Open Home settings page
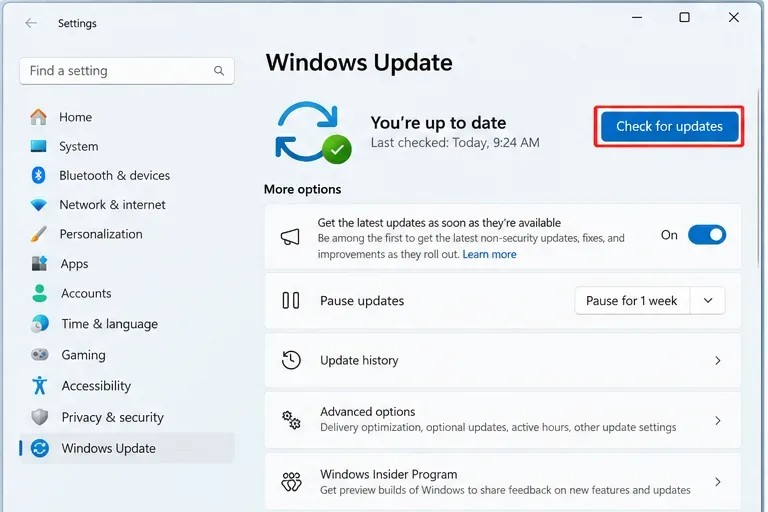The height and width of the screenshot is (512, 768). 127,117
